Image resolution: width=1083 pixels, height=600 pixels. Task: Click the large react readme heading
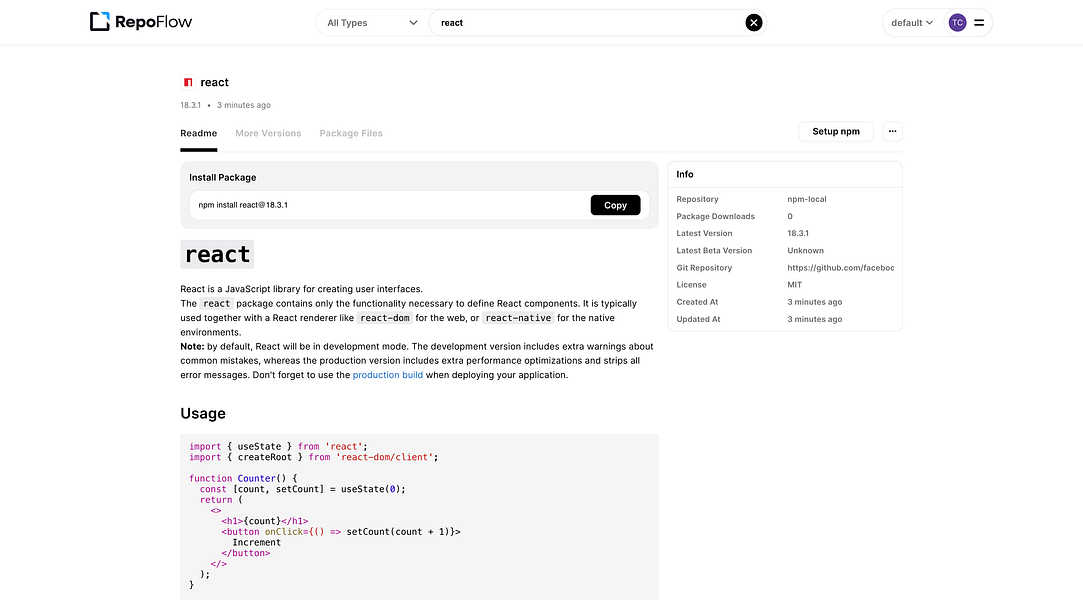217,254
